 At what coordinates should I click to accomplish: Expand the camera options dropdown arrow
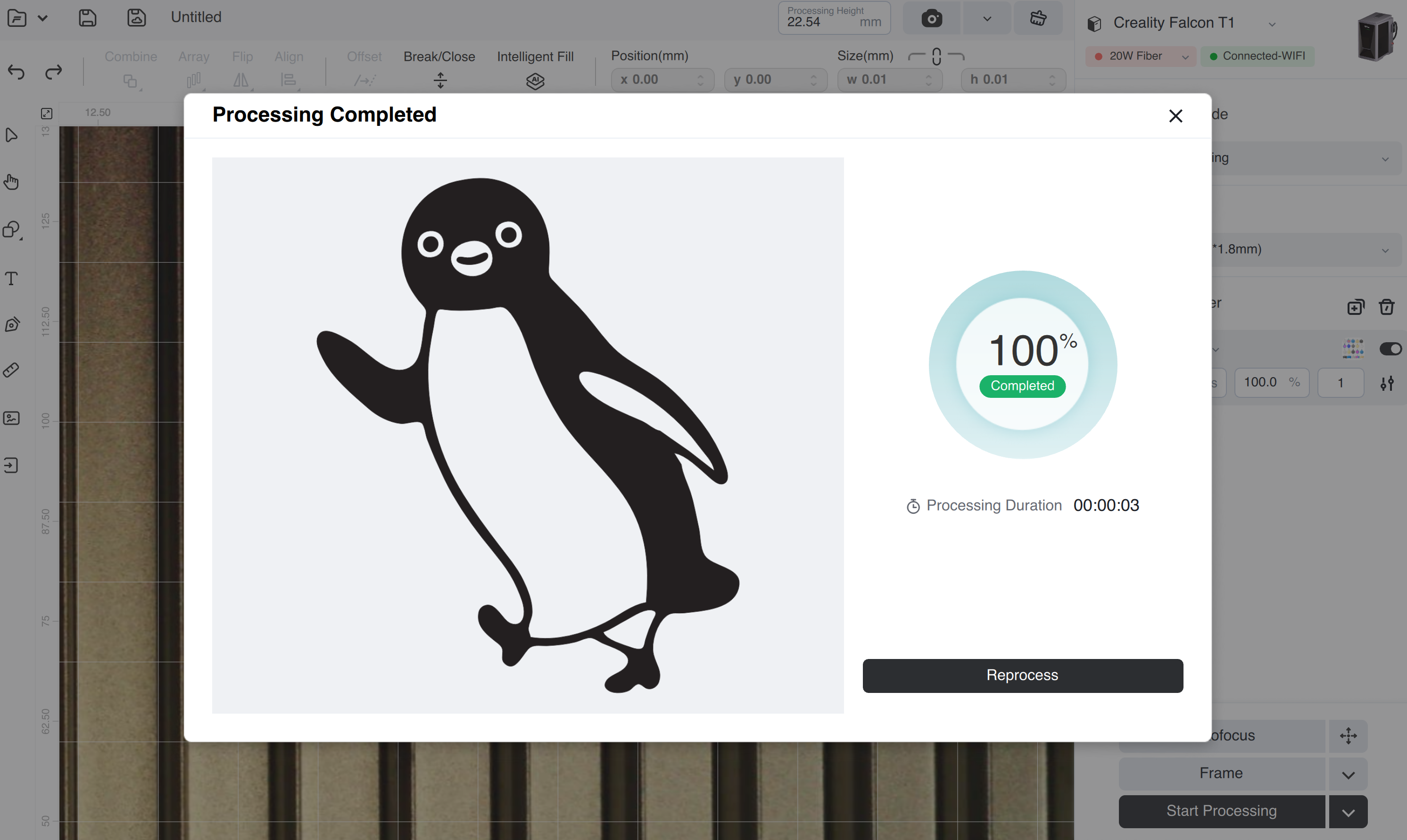(x=987, y=19)
